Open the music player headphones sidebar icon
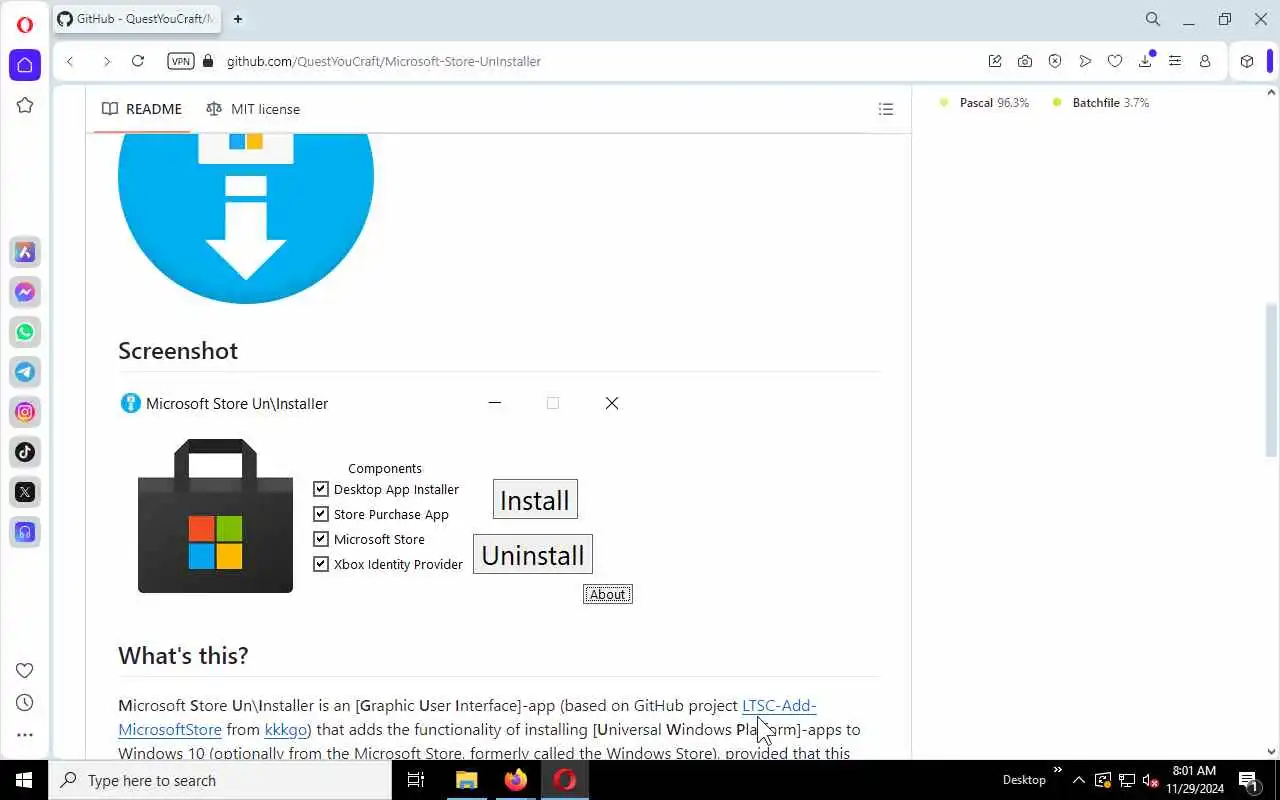The image size is (1280, 800). click(25, 532)
